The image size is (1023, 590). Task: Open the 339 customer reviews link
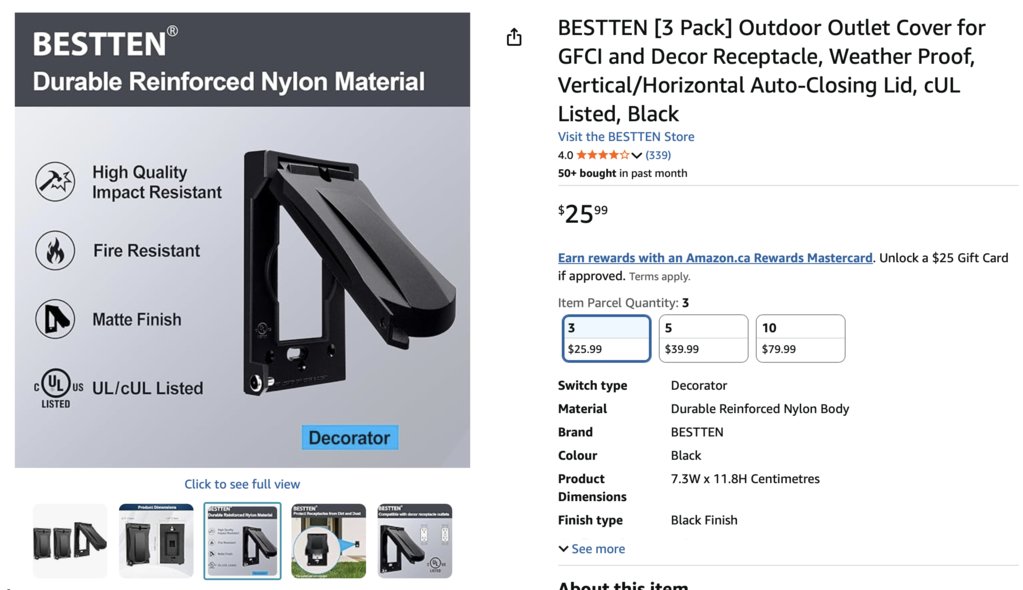(x=658, y=155)
